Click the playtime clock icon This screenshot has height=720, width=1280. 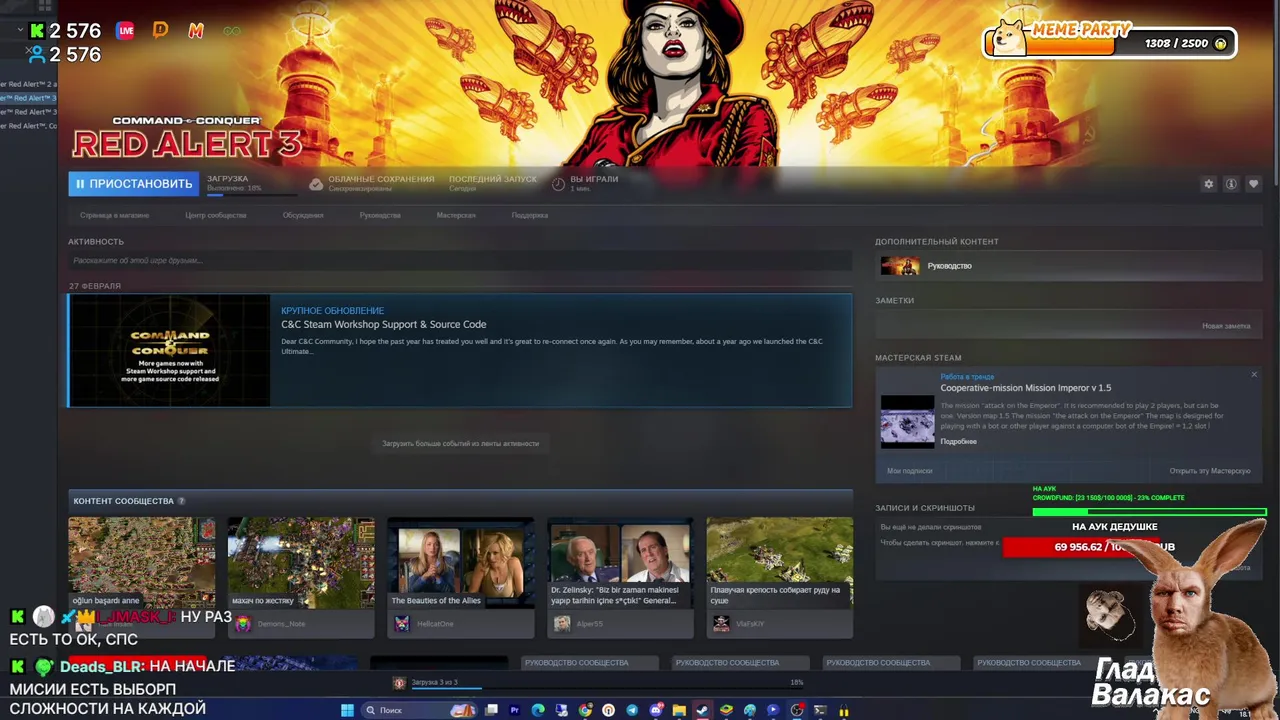click(x=558, y=183)
